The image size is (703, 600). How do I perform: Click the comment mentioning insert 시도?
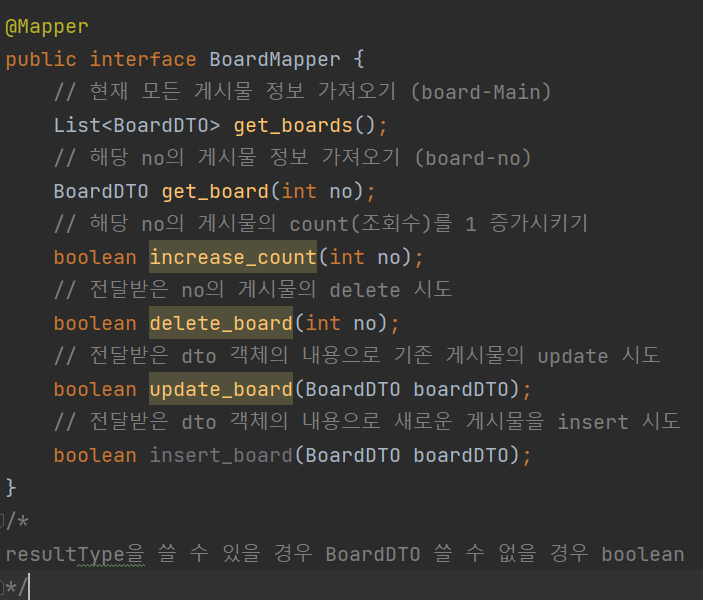pyautogui.click(x=367, y=422)
